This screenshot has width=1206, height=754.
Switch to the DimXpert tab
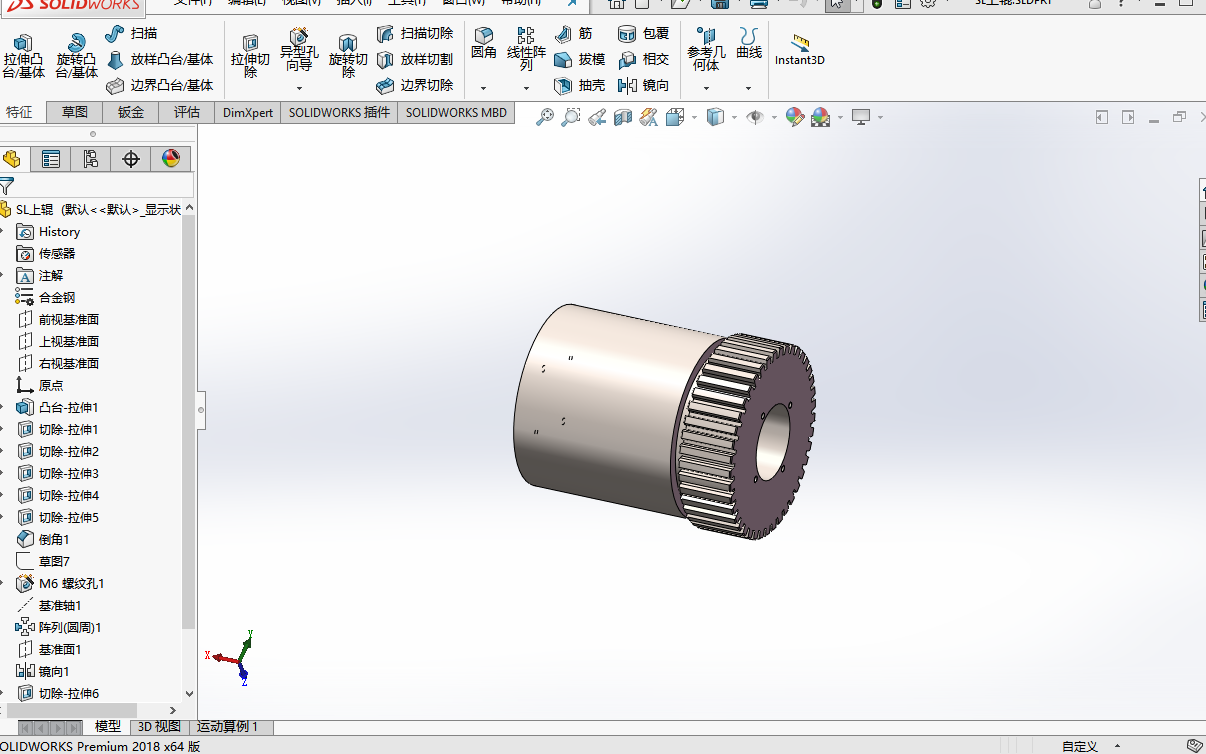247,112
